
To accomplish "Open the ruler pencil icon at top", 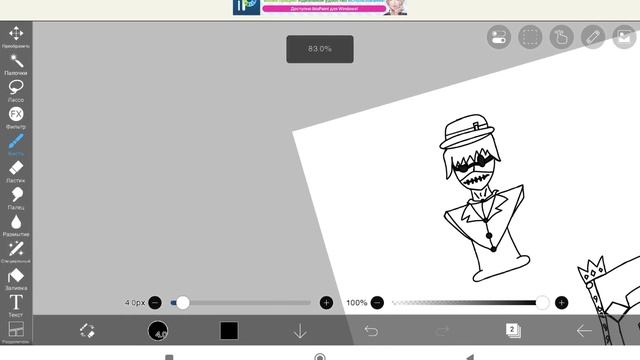I will [x=593, y=37].
